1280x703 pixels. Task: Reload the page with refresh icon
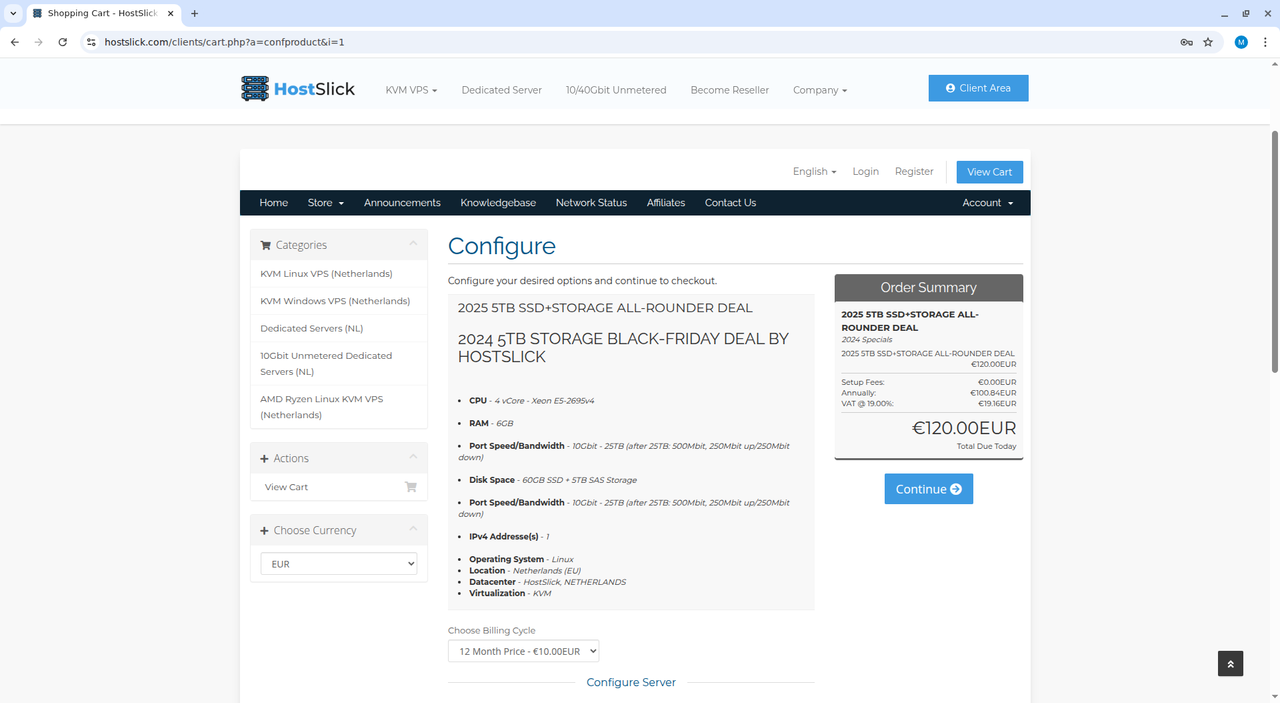[x=62, y=42]
